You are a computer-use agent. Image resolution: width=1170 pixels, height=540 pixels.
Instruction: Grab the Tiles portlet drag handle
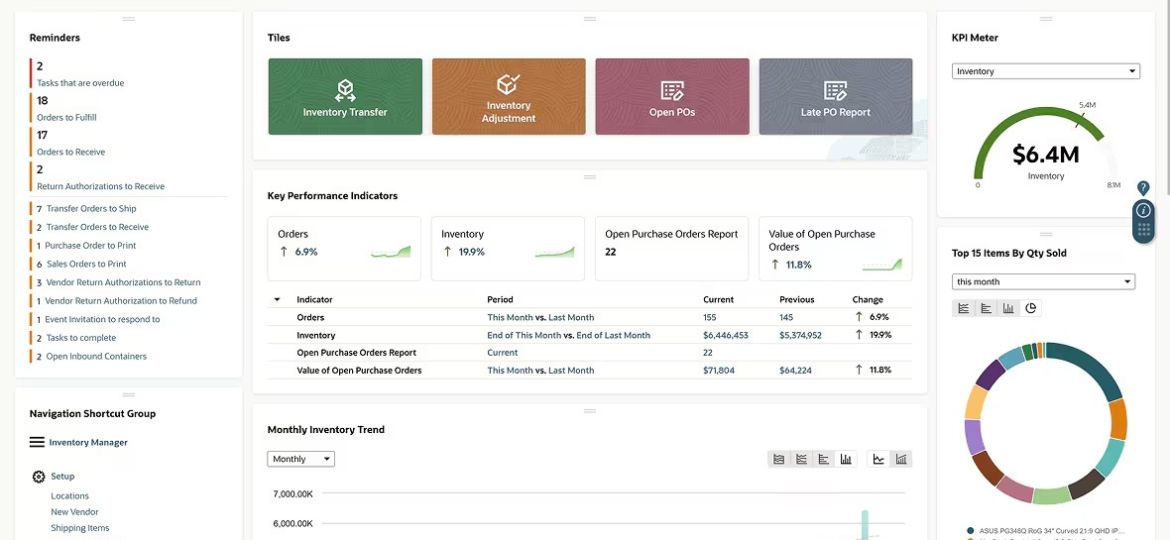[589, 19]
